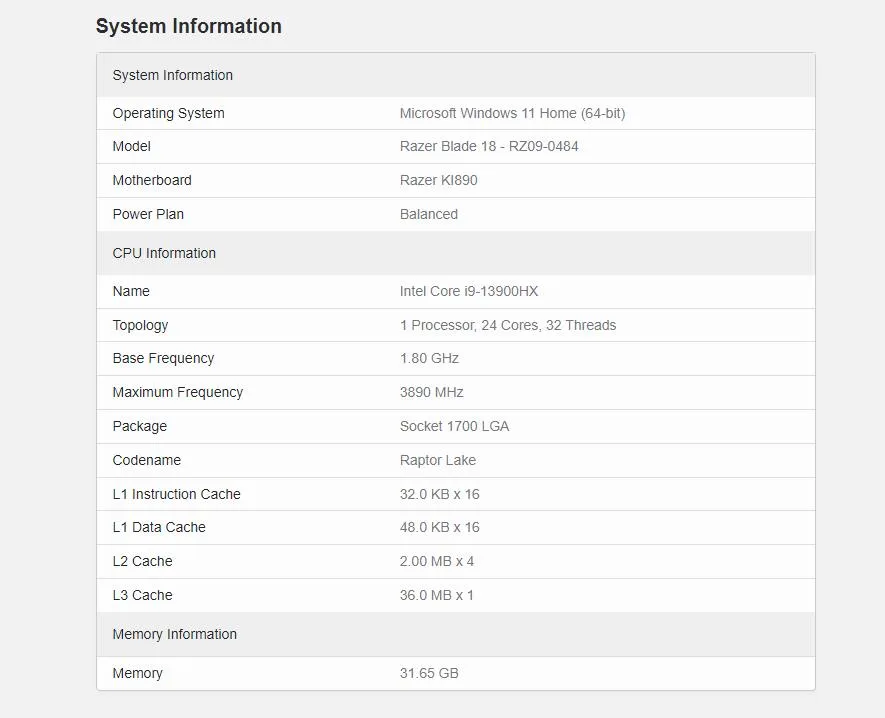The width and height of the screenshot is (885, 718).
Task: Select the '3890 MHz' value
Action: click(x=431, y=392)
